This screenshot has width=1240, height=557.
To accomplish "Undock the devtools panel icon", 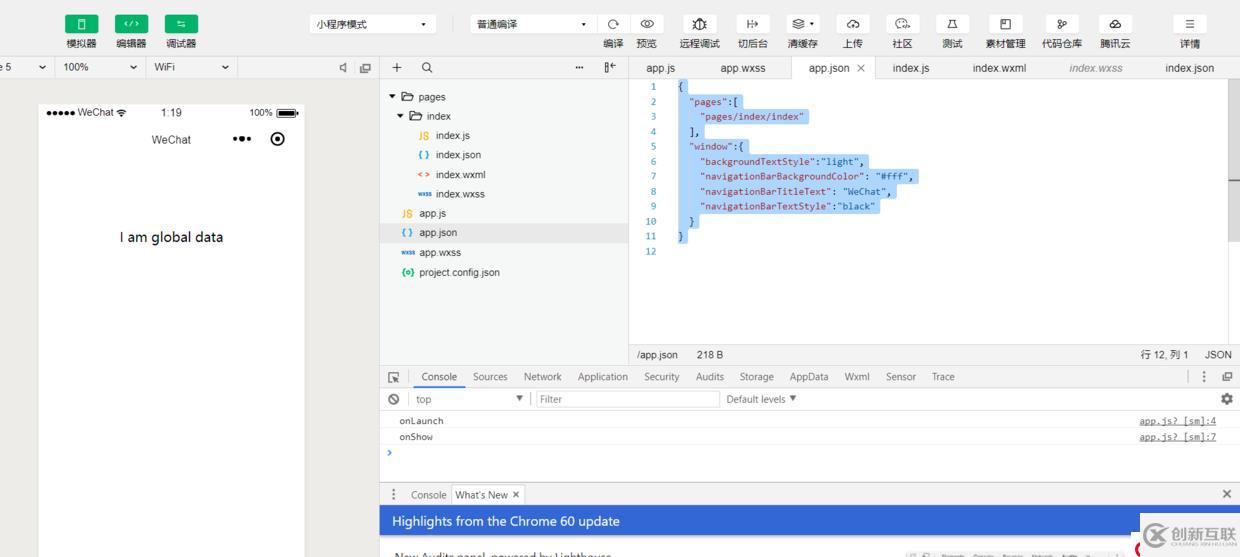I will point(1227,377).
